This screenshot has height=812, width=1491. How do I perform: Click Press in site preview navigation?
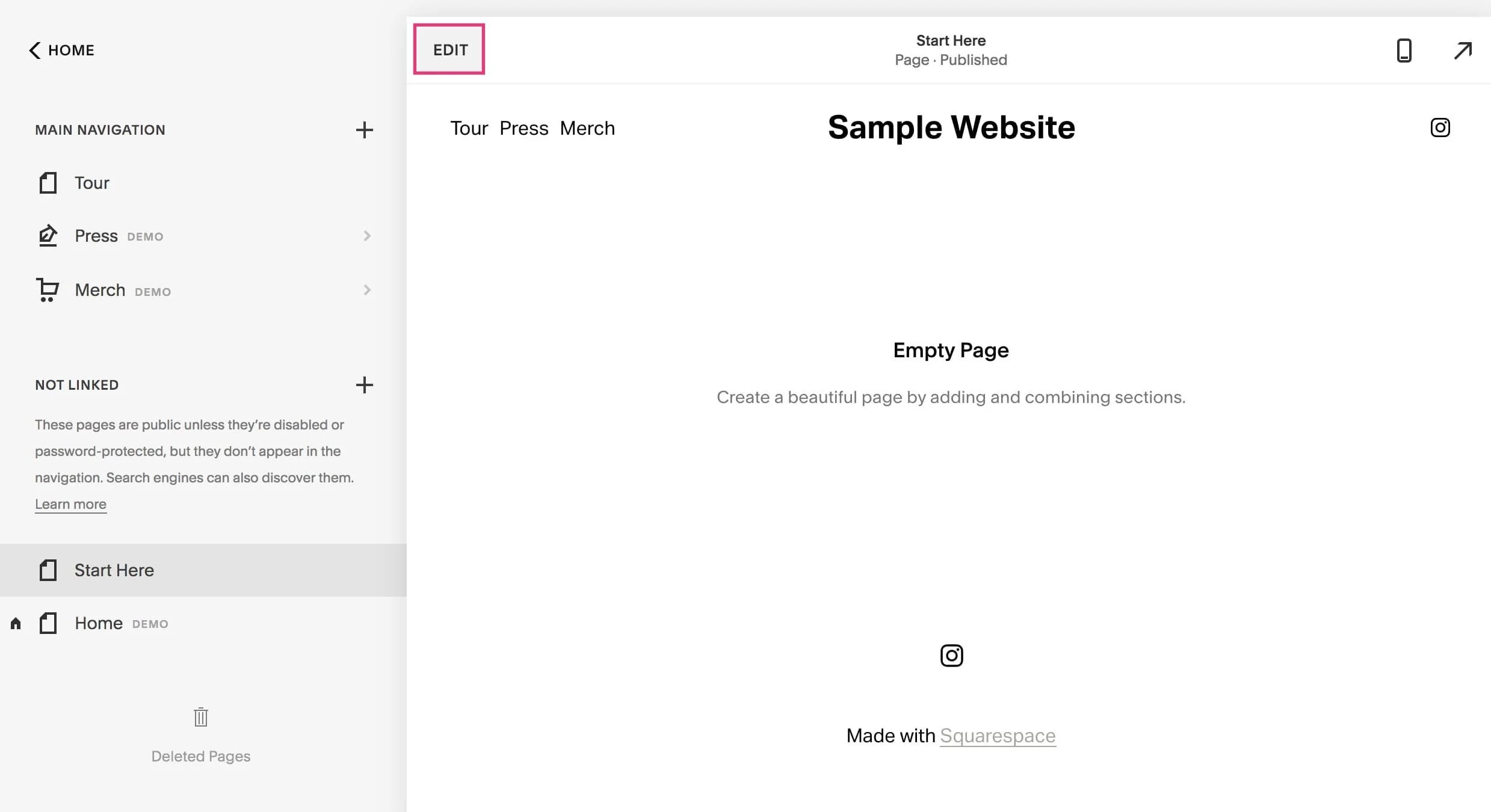[523, 128]
